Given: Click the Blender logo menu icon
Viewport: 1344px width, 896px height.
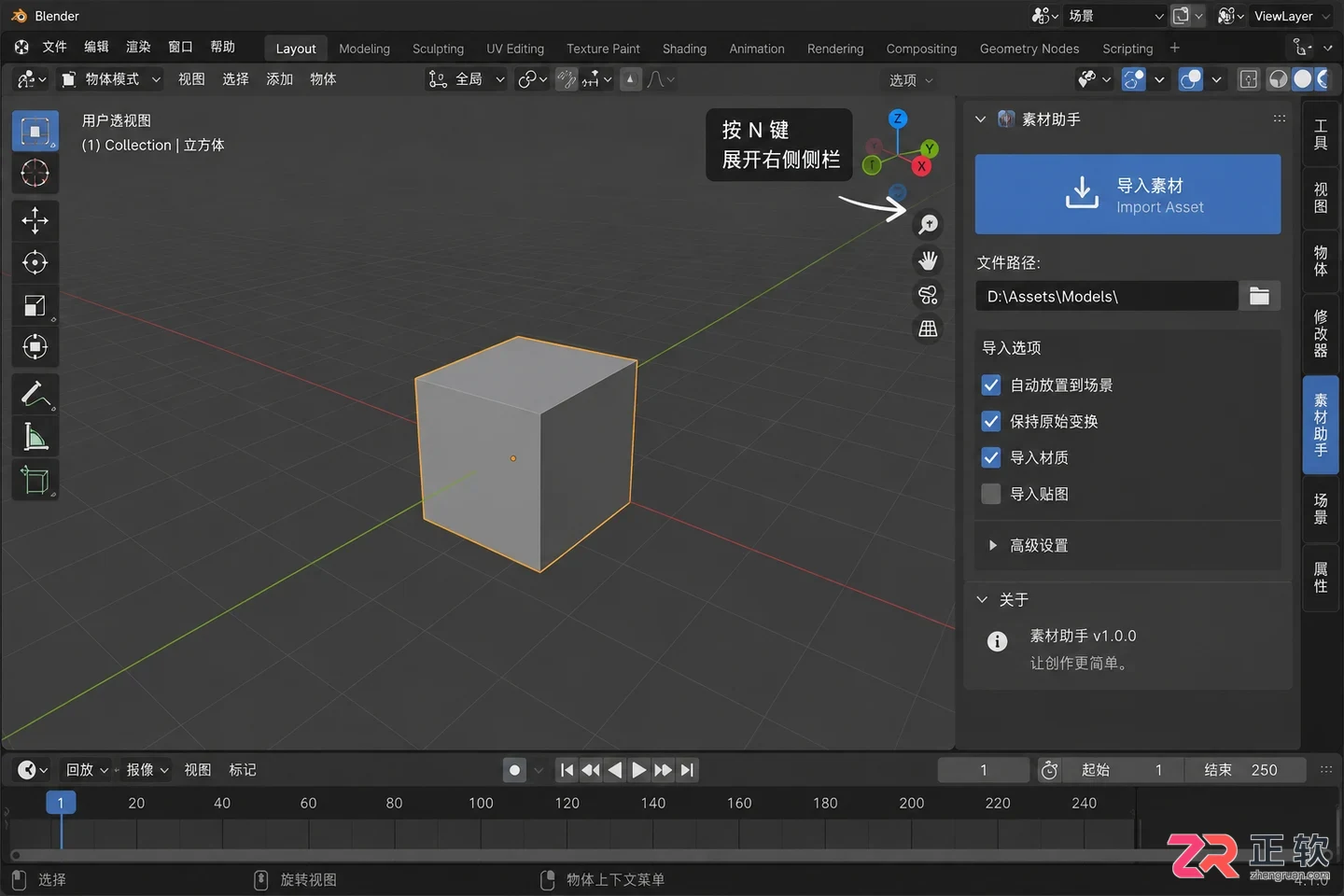Looking at the screenshot, I should click(21, 47).
